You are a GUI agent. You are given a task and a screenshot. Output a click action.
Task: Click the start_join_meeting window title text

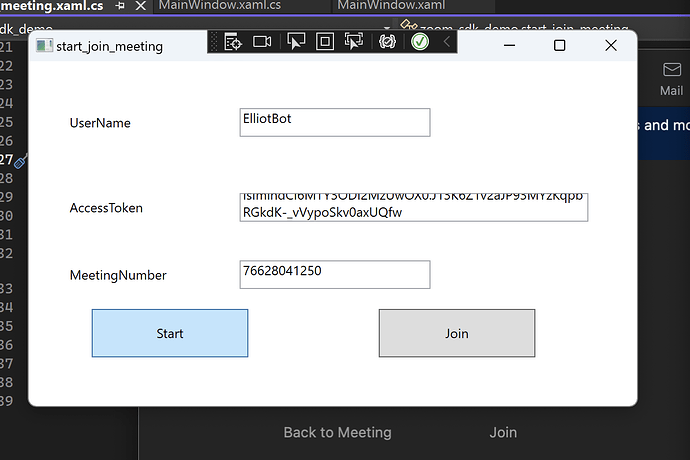click(109, 46)
